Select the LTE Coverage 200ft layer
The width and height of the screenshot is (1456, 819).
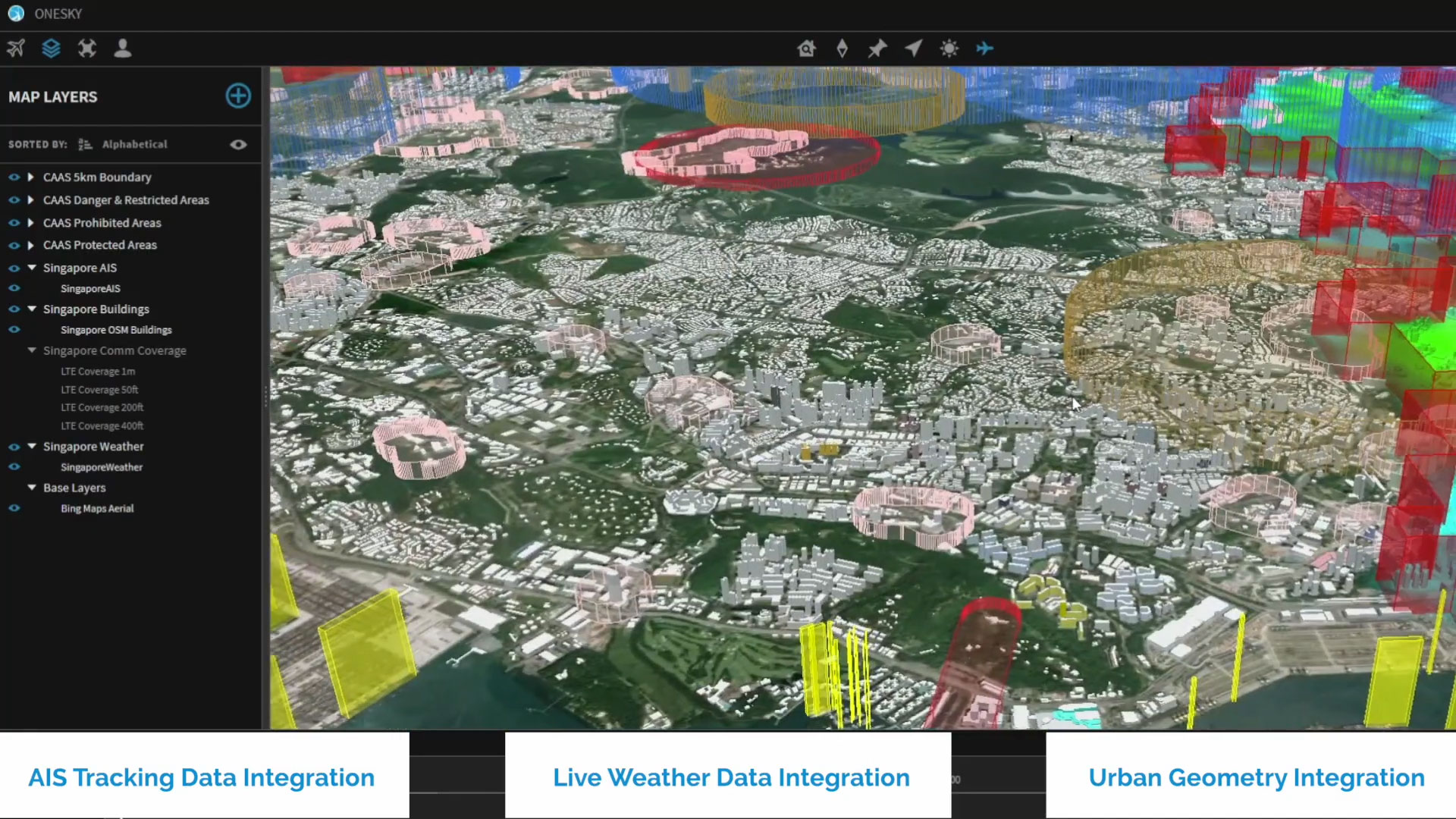pos(102,407)
